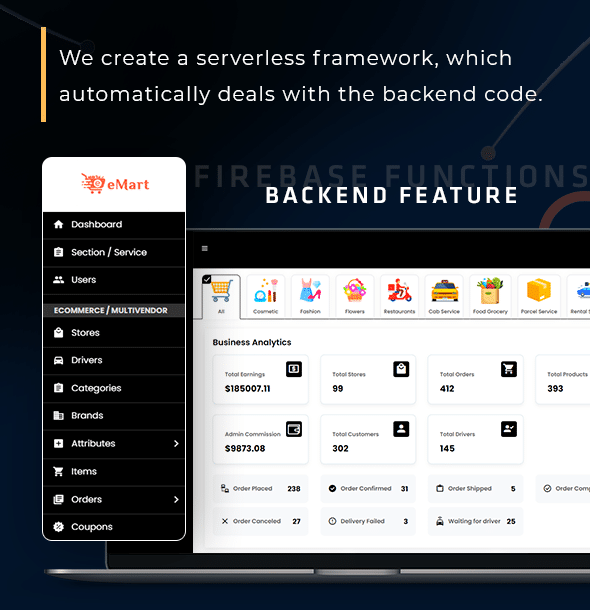Toggle the hamburger menu icon
The width and height of the screenshot is (590, 610).
pos(205,248)
